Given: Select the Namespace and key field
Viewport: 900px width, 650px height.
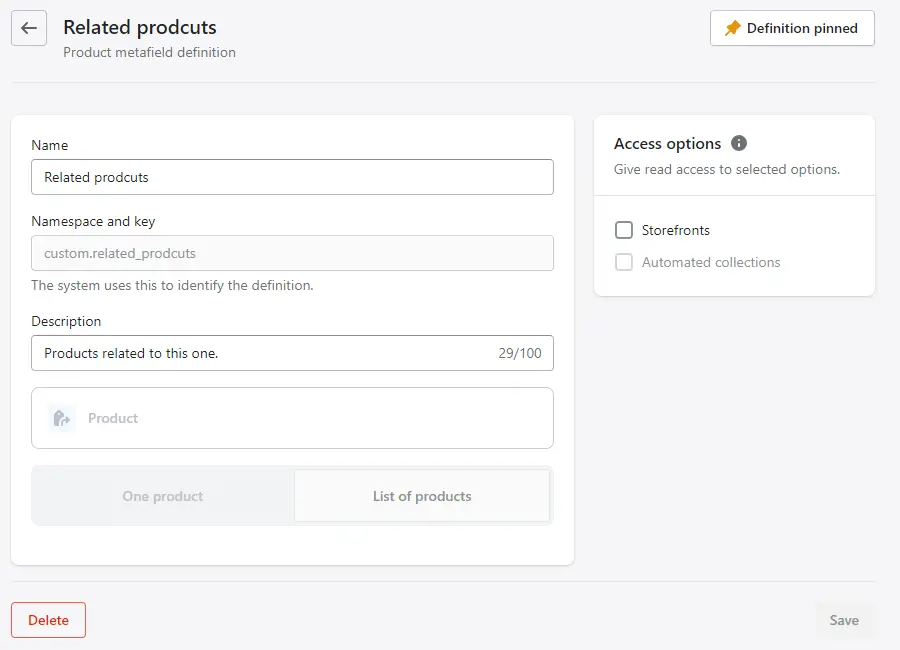Looking at the screenshot, I should click(x=292, y=253).
